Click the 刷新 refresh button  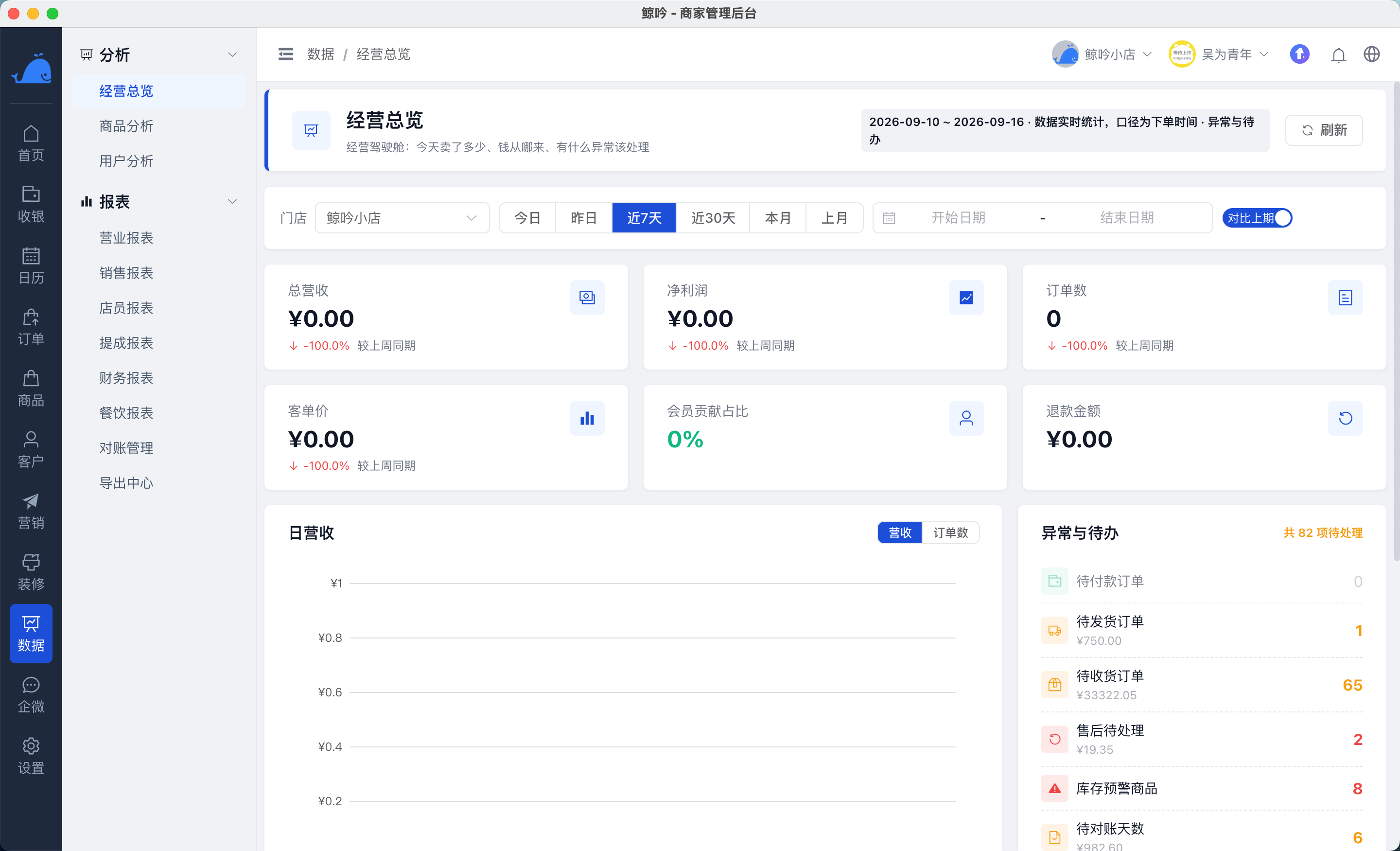click(x=1324, y=130)
